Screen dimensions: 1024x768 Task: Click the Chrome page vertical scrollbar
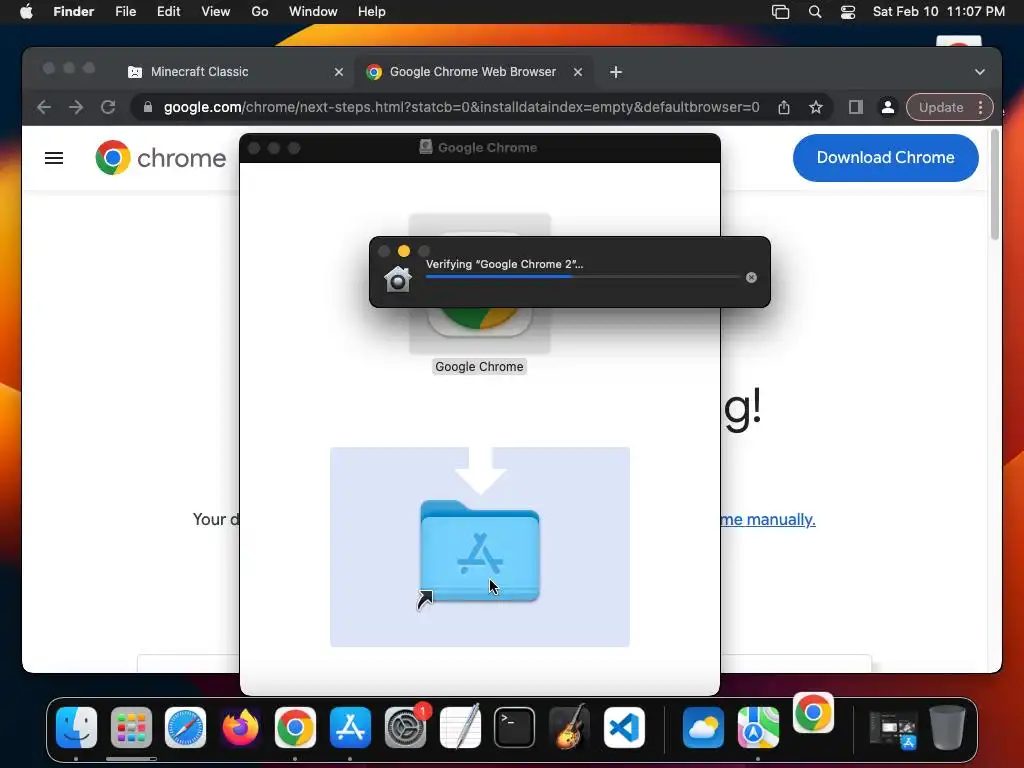[995, 185]
